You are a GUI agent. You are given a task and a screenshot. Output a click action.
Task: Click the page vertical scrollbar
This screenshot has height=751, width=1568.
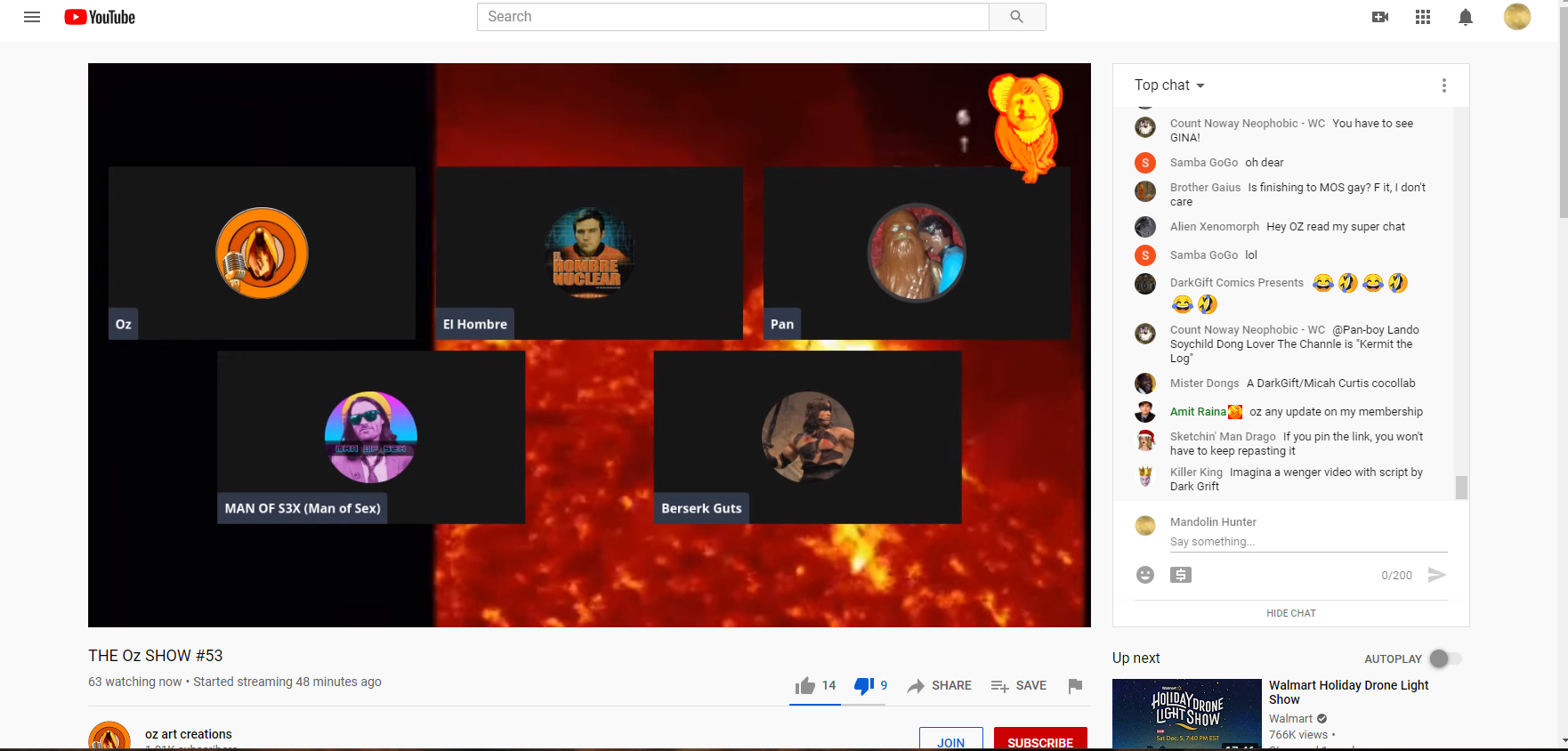pyautogui.click(x=1564, y=111)
